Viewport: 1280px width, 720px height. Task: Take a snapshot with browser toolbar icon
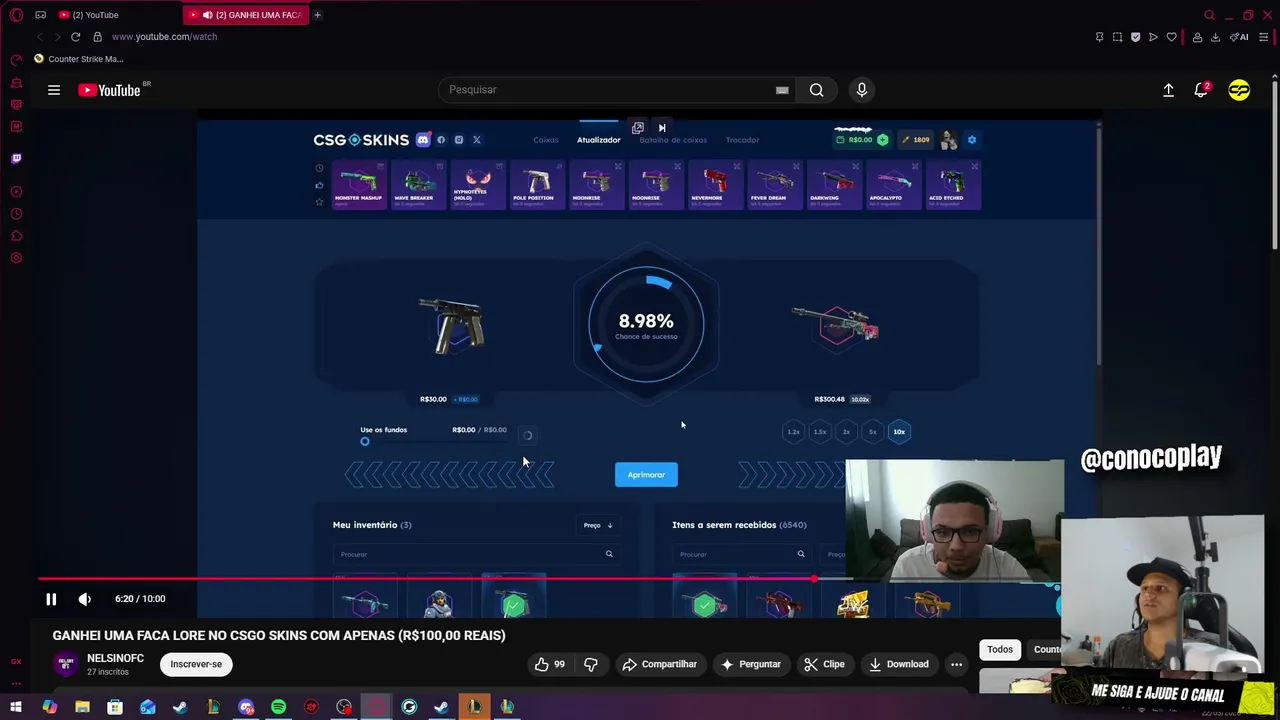(x=1117, y=37)
